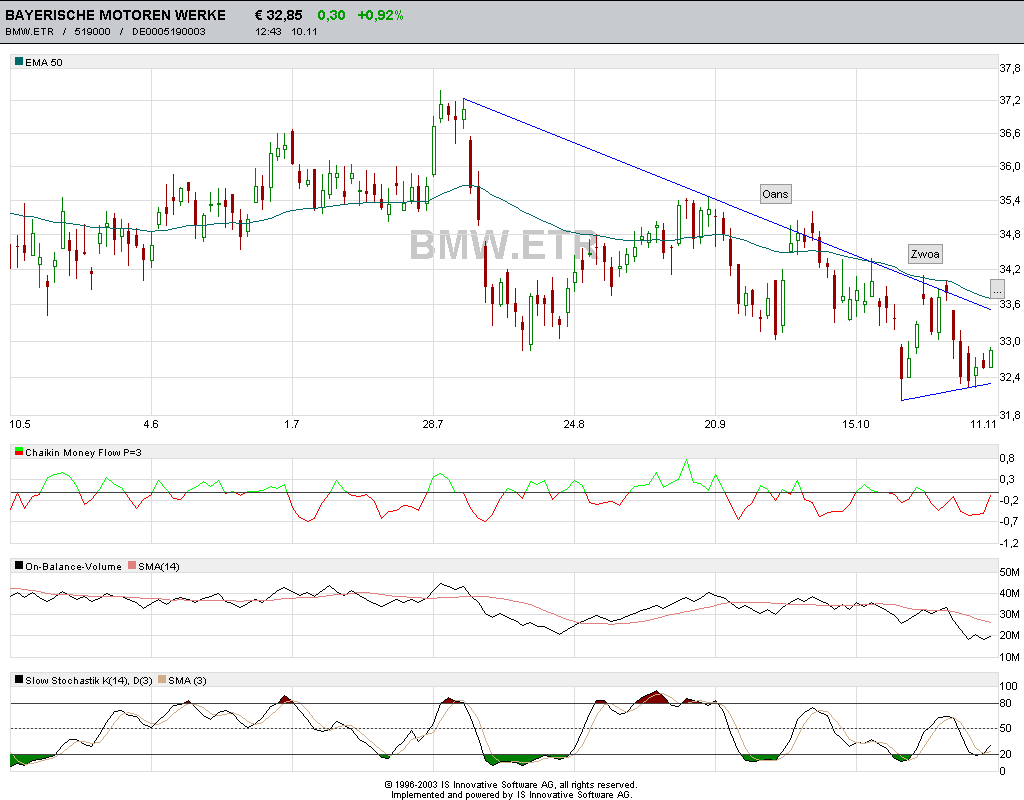Click the 'Zwoa' chart annotation label
Screen dimensions: 1024x800
[x=925, y=254]
